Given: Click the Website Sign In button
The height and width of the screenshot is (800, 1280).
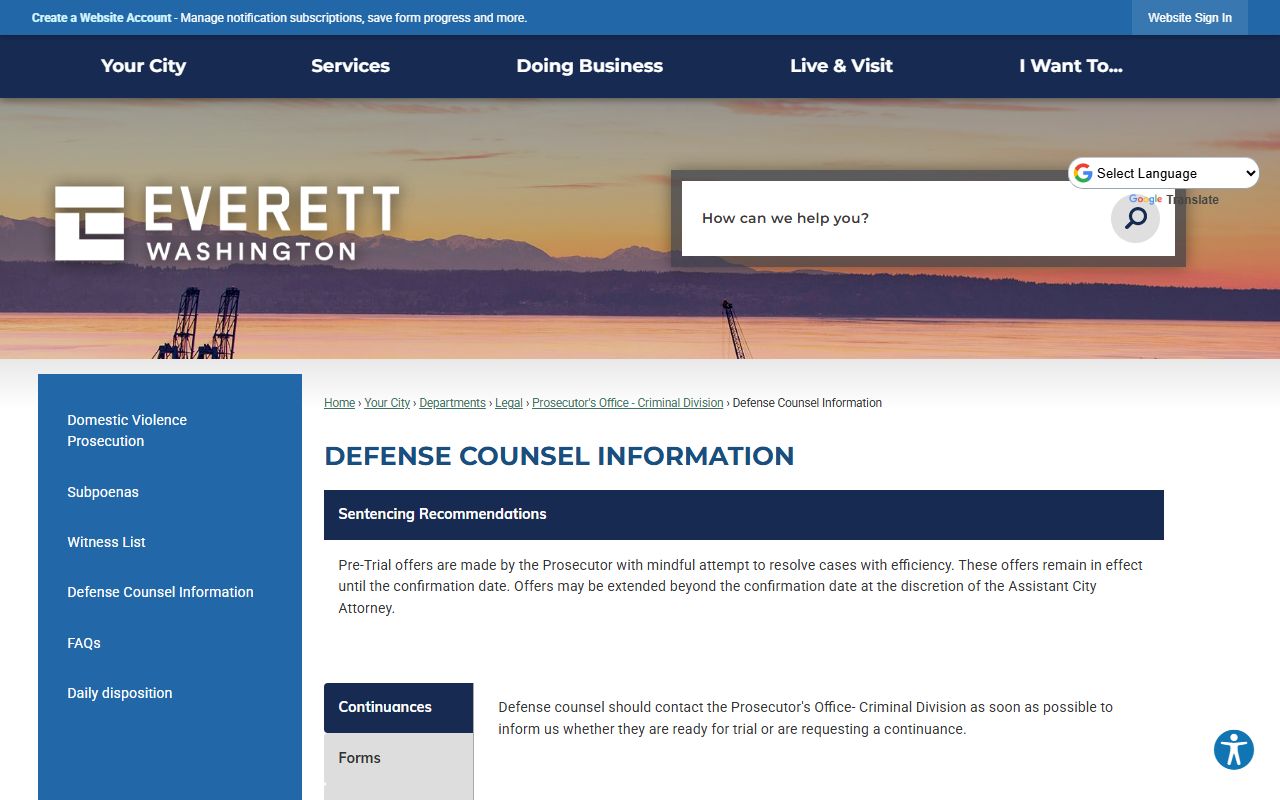Looking at the screenshot, I should (x=1189, y=18).
